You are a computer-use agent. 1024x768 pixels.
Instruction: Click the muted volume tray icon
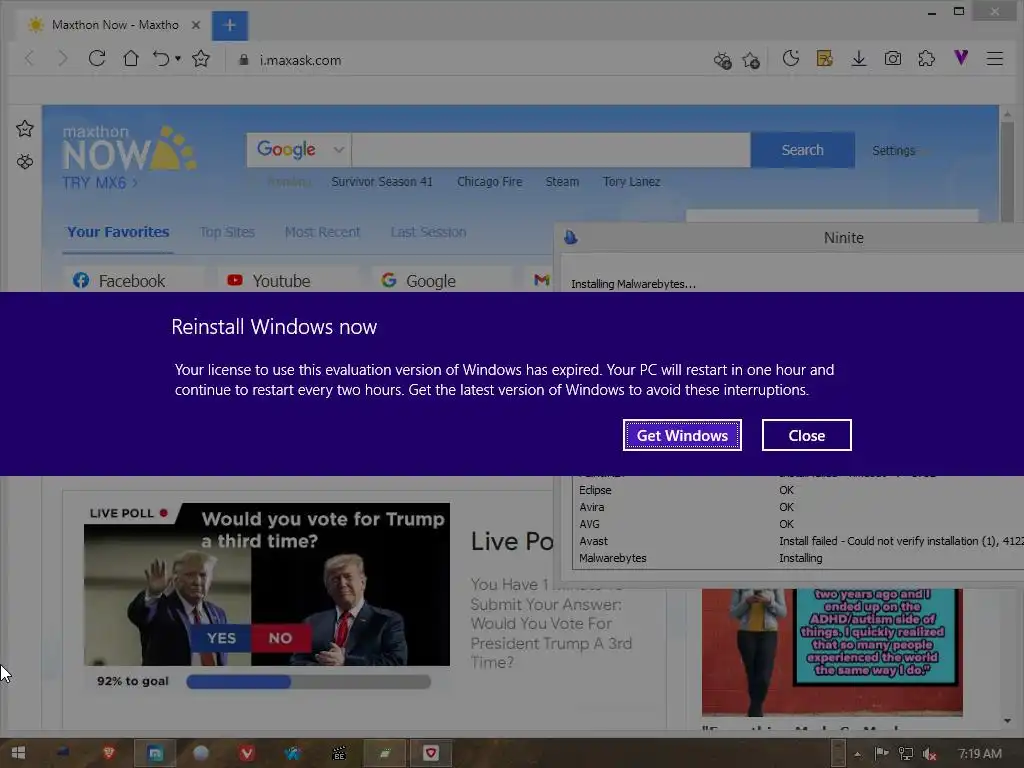pyautogui.click(x=930, y=754)
